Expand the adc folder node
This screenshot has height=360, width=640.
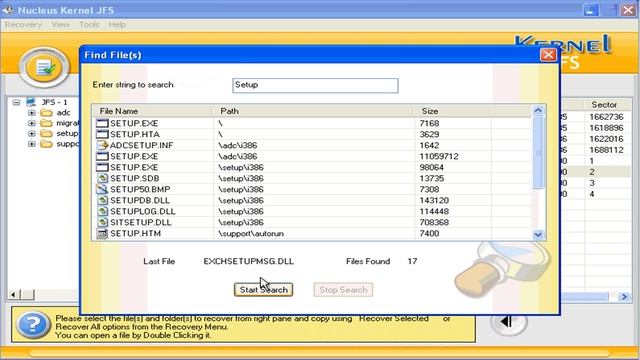point(31,113)
